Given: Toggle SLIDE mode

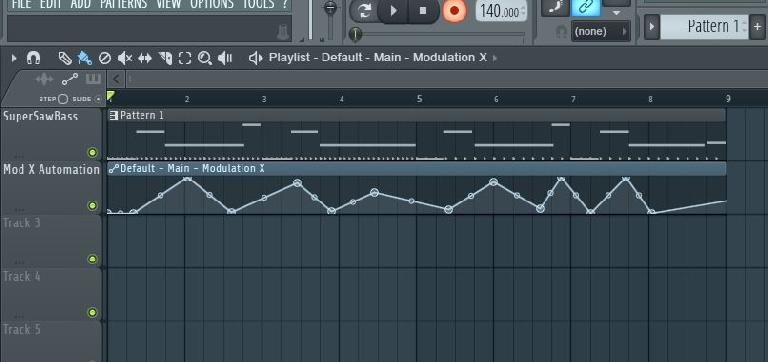Looking at the screenshot, I should point(98,99).
